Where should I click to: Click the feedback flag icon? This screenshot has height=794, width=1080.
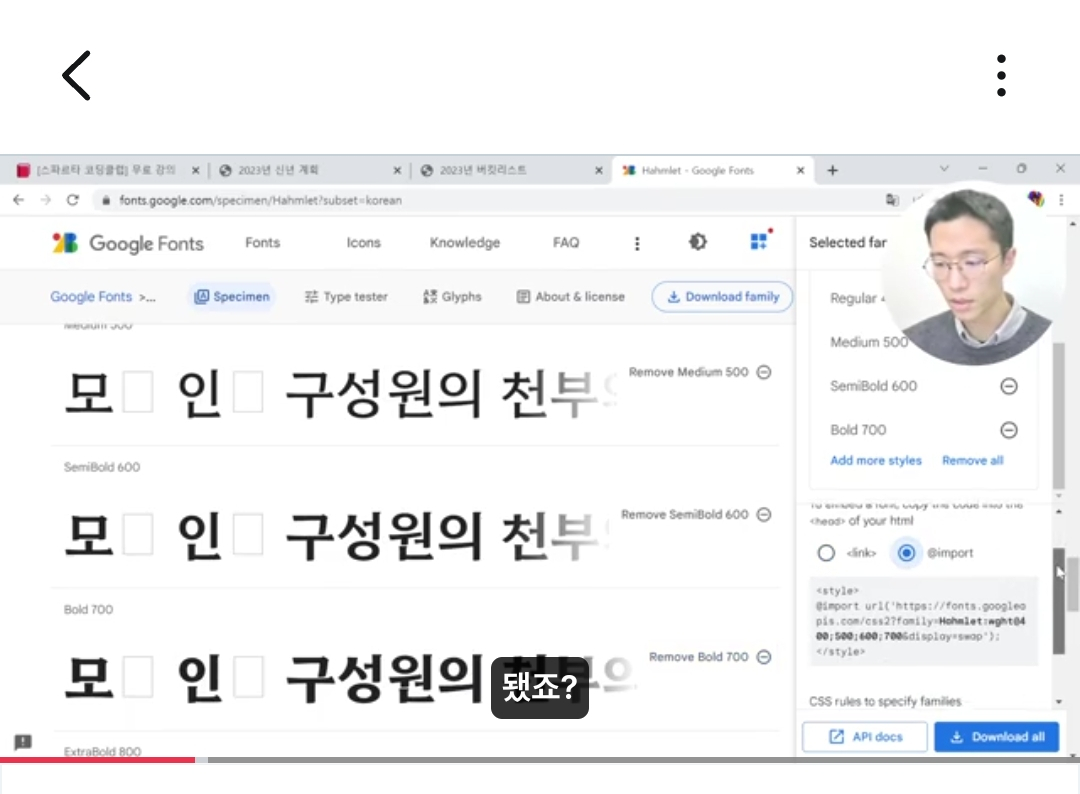click(x=23, y=742)
